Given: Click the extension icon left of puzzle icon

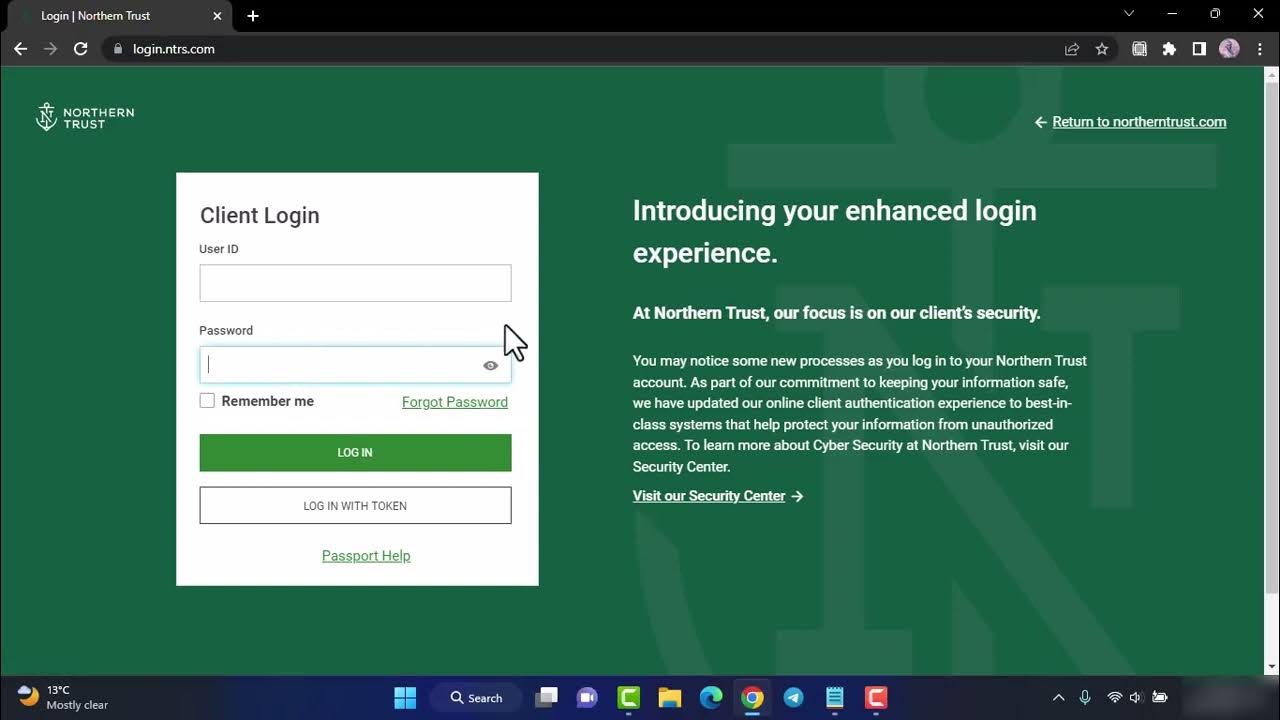Looking at the screenshot, I should coord(1139,49).
